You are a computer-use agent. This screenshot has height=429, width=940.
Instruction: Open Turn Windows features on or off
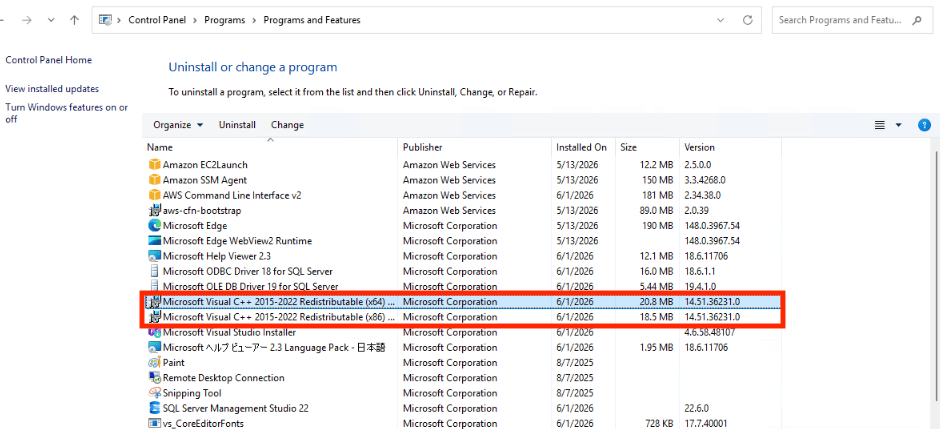click(67, 113)
